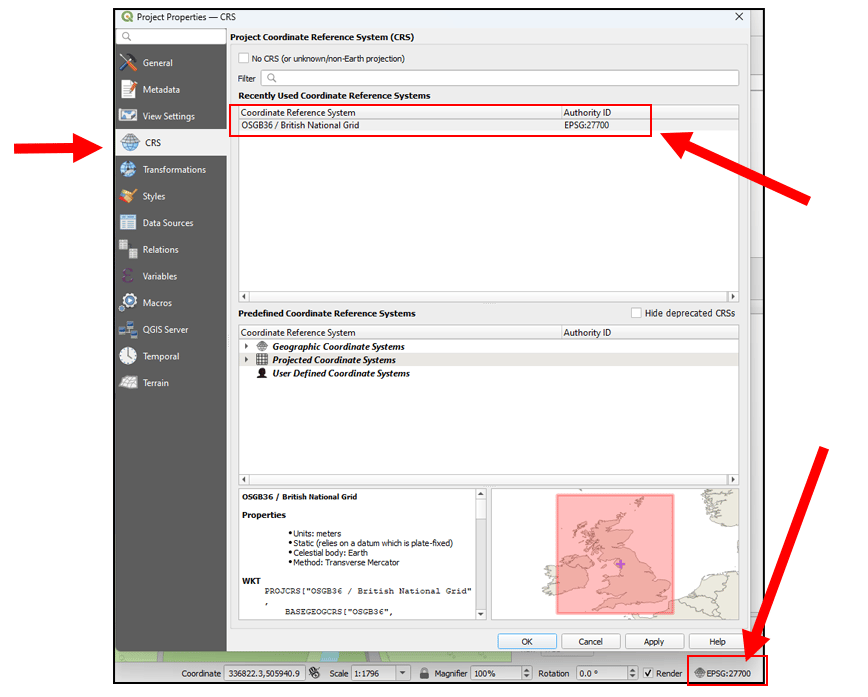868x697 pixels.
Task: Open the Transformations globe icon
Action: (128, 170)
